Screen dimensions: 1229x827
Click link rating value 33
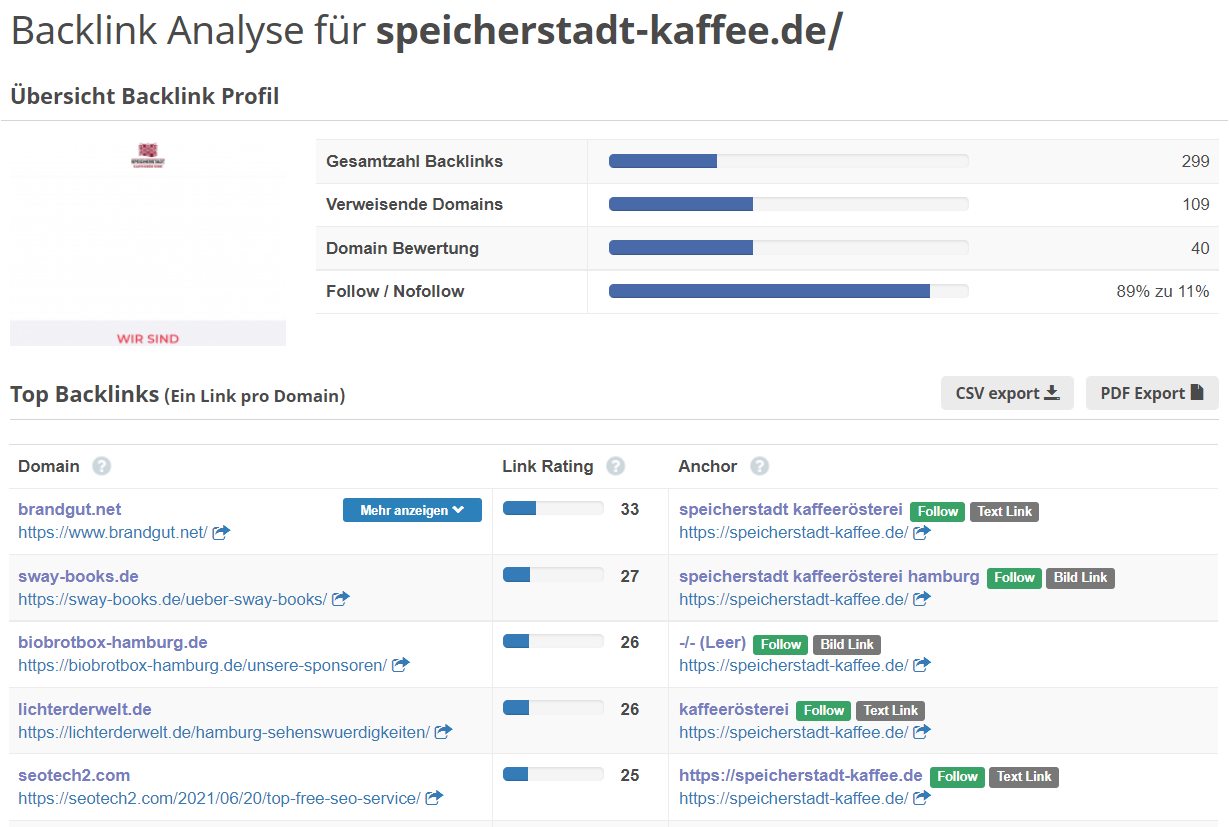629,509
